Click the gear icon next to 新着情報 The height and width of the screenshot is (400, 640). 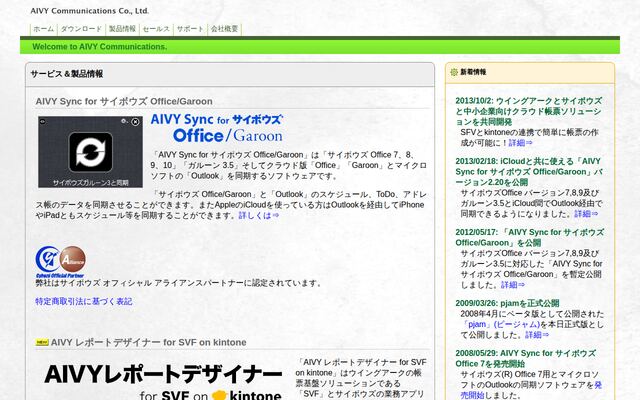point(454,72)
